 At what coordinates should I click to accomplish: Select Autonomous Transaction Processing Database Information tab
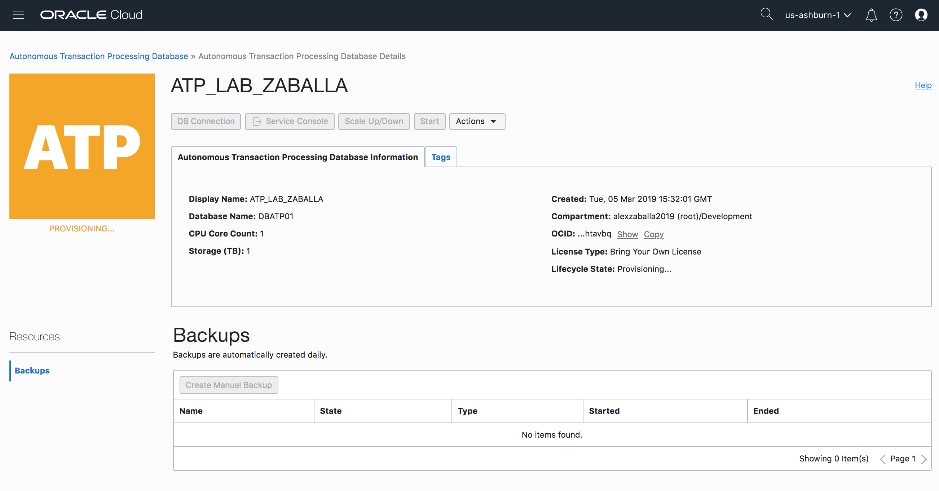coord(298,157)
